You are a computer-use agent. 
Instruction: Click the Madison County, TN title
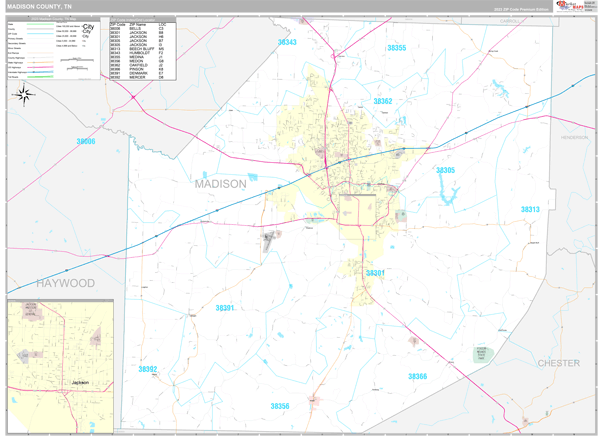point(40,6)
